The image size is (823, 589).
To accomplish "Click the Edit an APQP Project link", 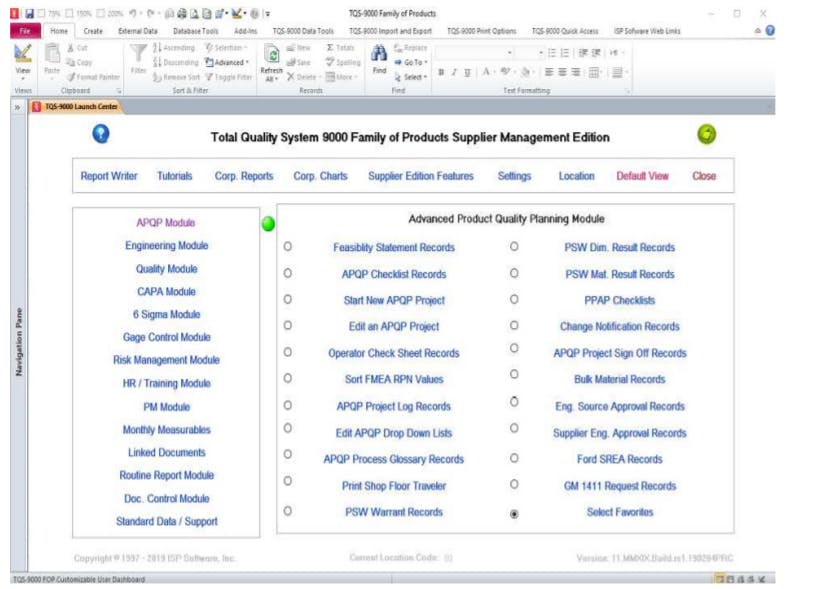I will [394, 326].
